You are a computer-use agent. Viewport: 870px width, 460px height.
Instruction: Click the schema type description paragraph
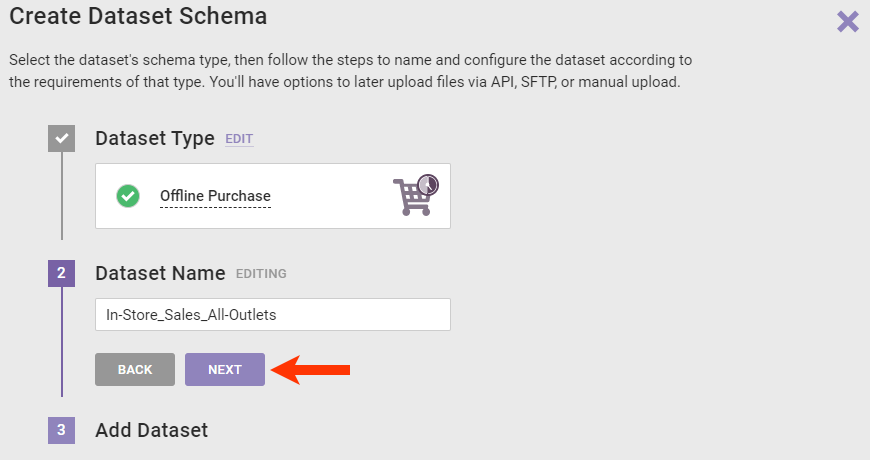point(350,71)
